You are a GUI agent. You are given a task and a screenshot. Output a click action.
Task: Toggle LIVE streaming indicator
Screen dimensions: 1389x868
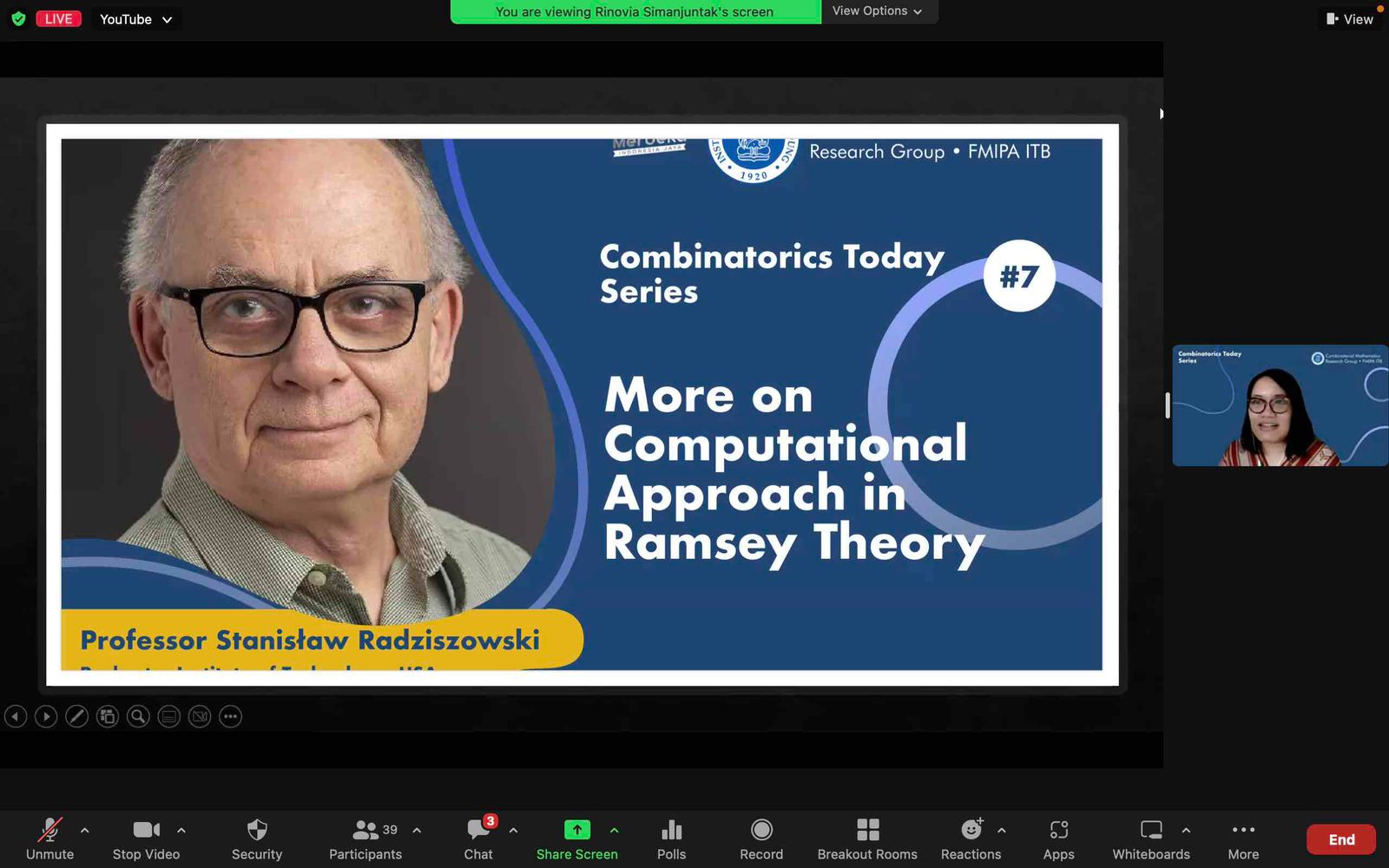(57, 18)
